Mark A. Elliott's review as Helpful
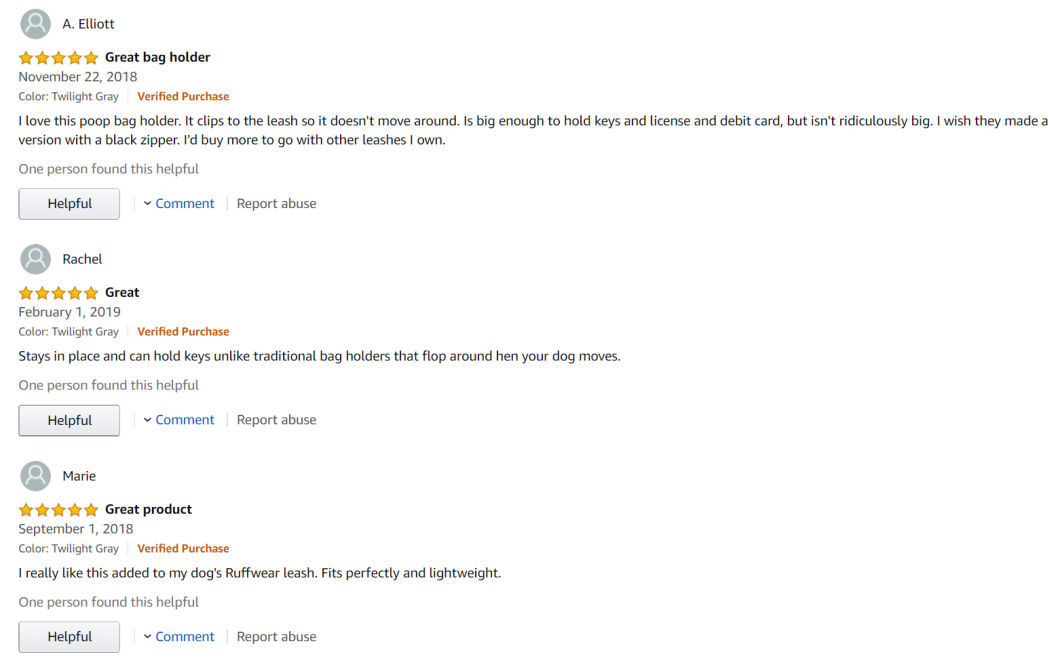Viewport: 1060px width, 671px height. [69, 204]
